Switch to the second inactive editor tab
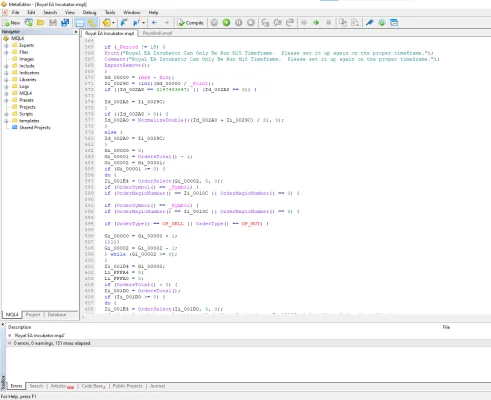 tap(157, 33)
